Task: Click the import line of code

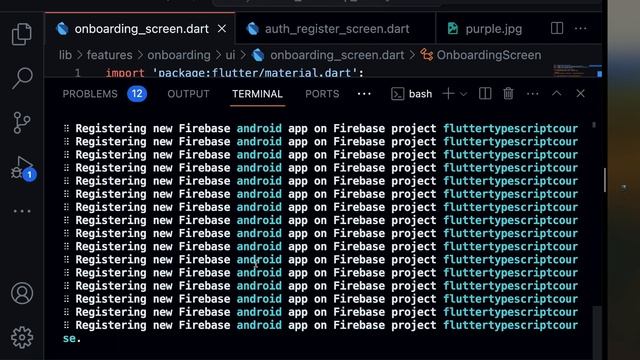Action: [235, 73]
